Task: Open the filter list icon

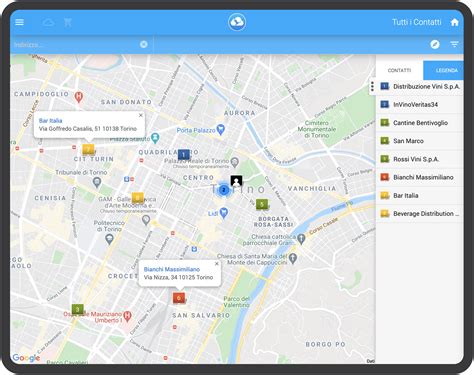Action: [454, 44]
